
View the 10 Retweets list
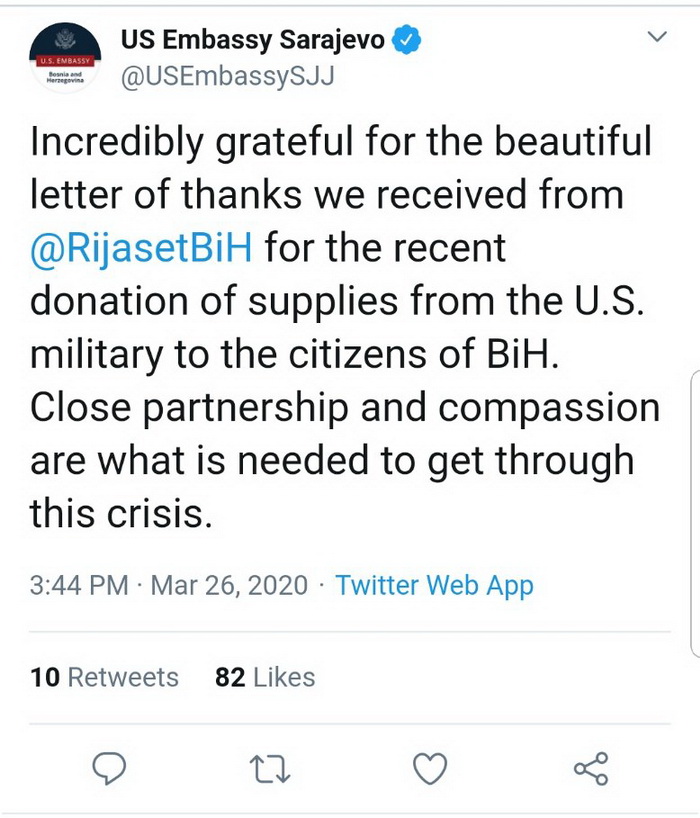[104, 677]
